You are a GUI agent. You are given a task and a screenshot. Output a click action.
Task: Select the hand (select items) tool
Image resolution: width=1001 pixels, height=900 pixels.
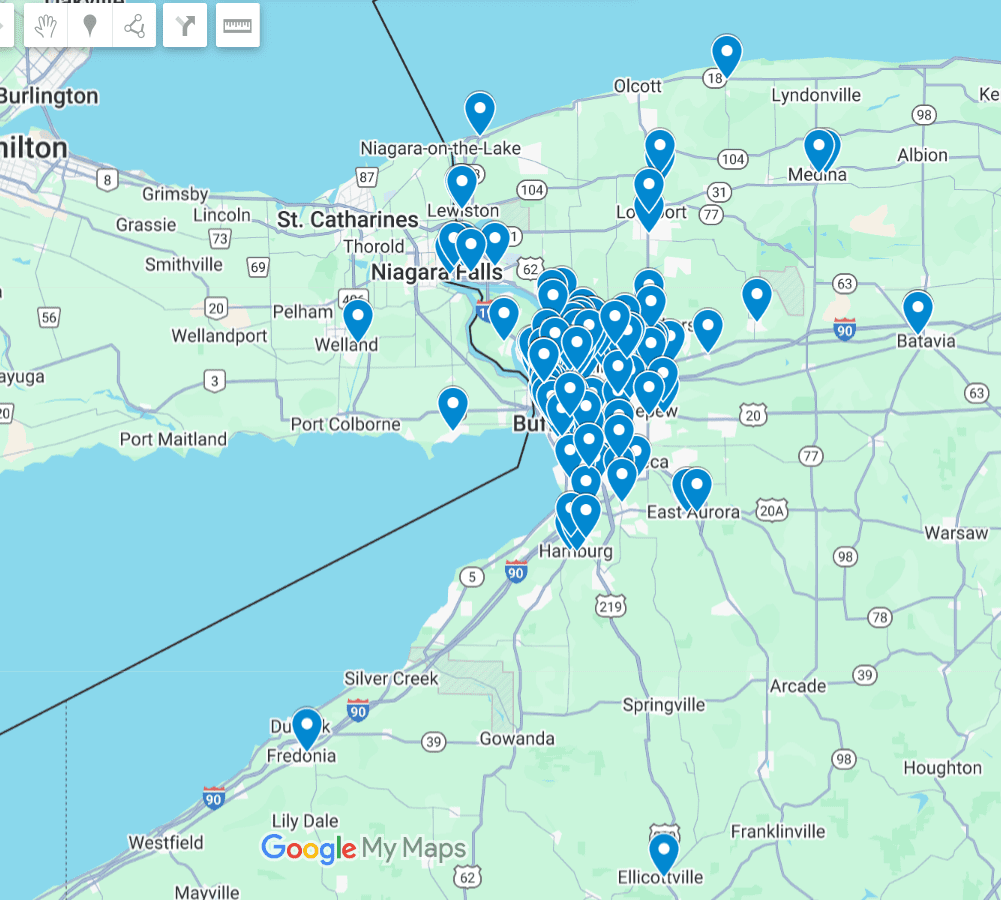(46, 26)
